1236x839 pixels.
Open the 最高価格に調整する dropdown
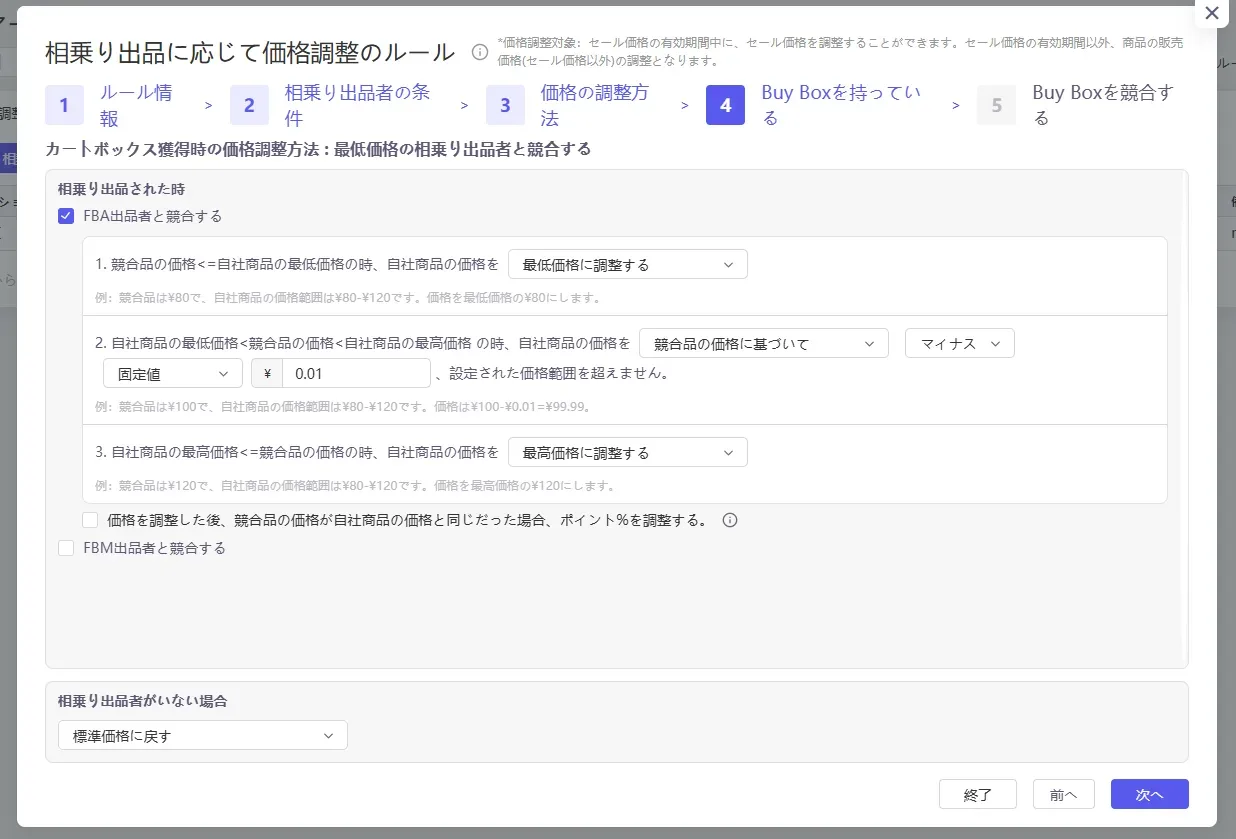pyautogui.click(x=628, y=453)
